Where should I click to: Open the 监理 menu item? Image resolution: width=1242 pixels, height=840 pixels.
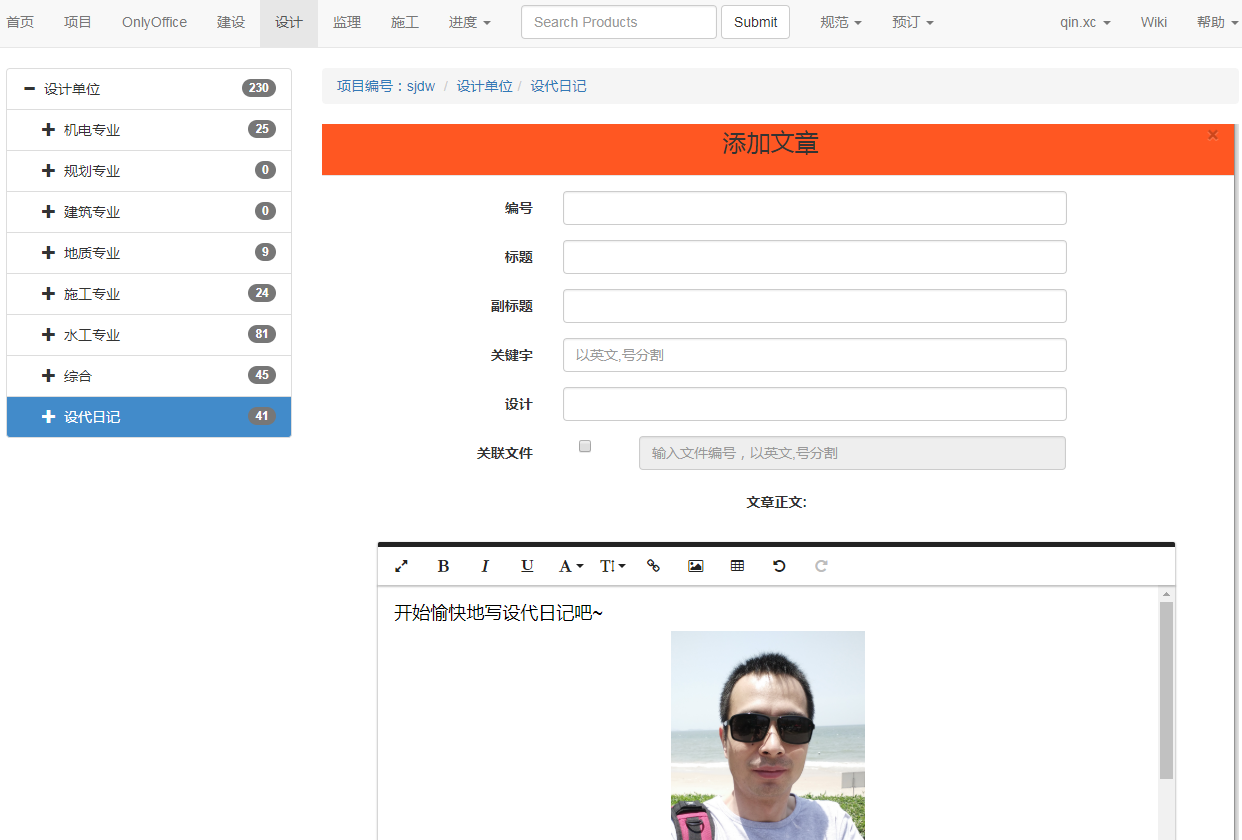(347, 22)
